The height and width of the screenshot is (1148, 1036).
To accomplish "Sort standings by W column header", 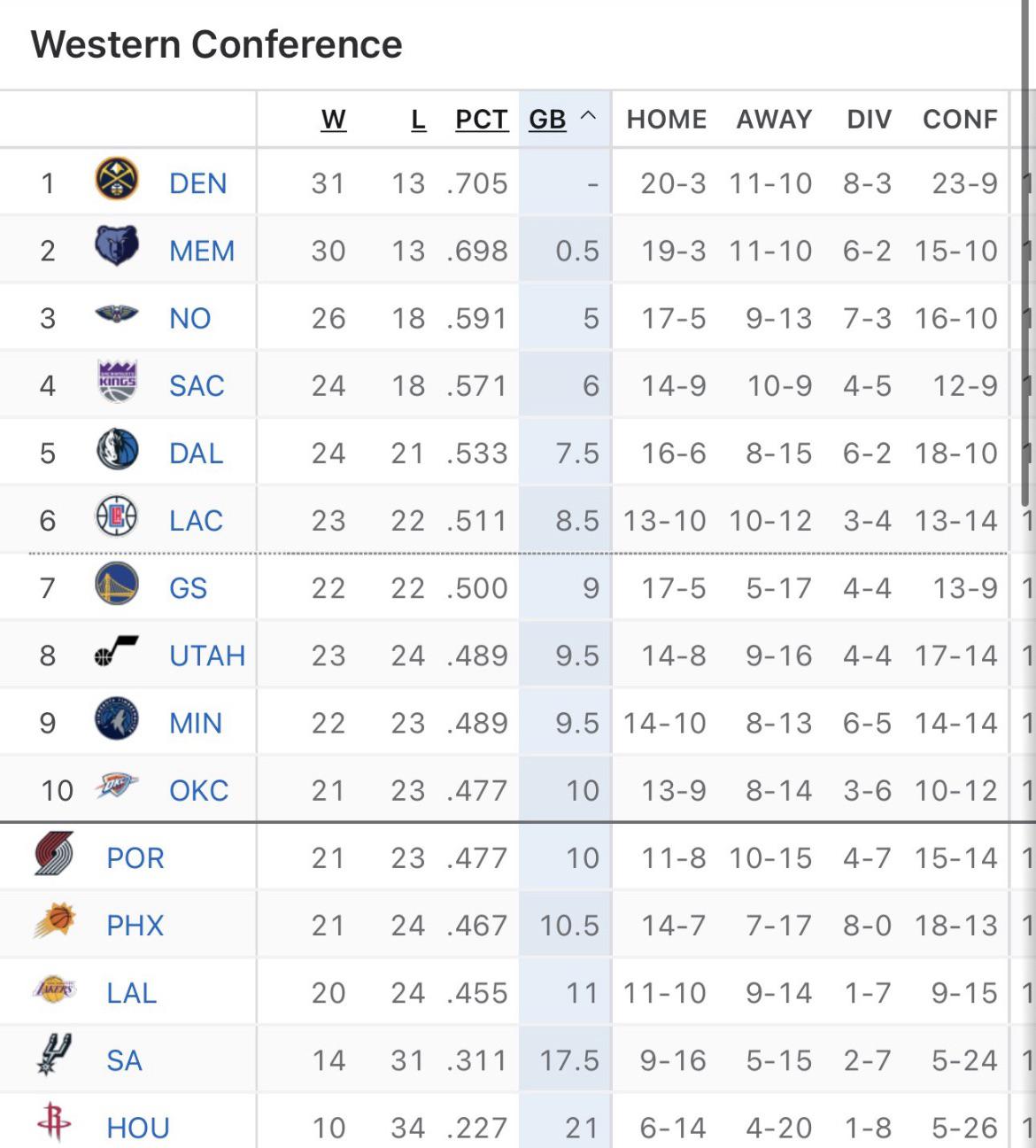I will (x=333, y=120).
